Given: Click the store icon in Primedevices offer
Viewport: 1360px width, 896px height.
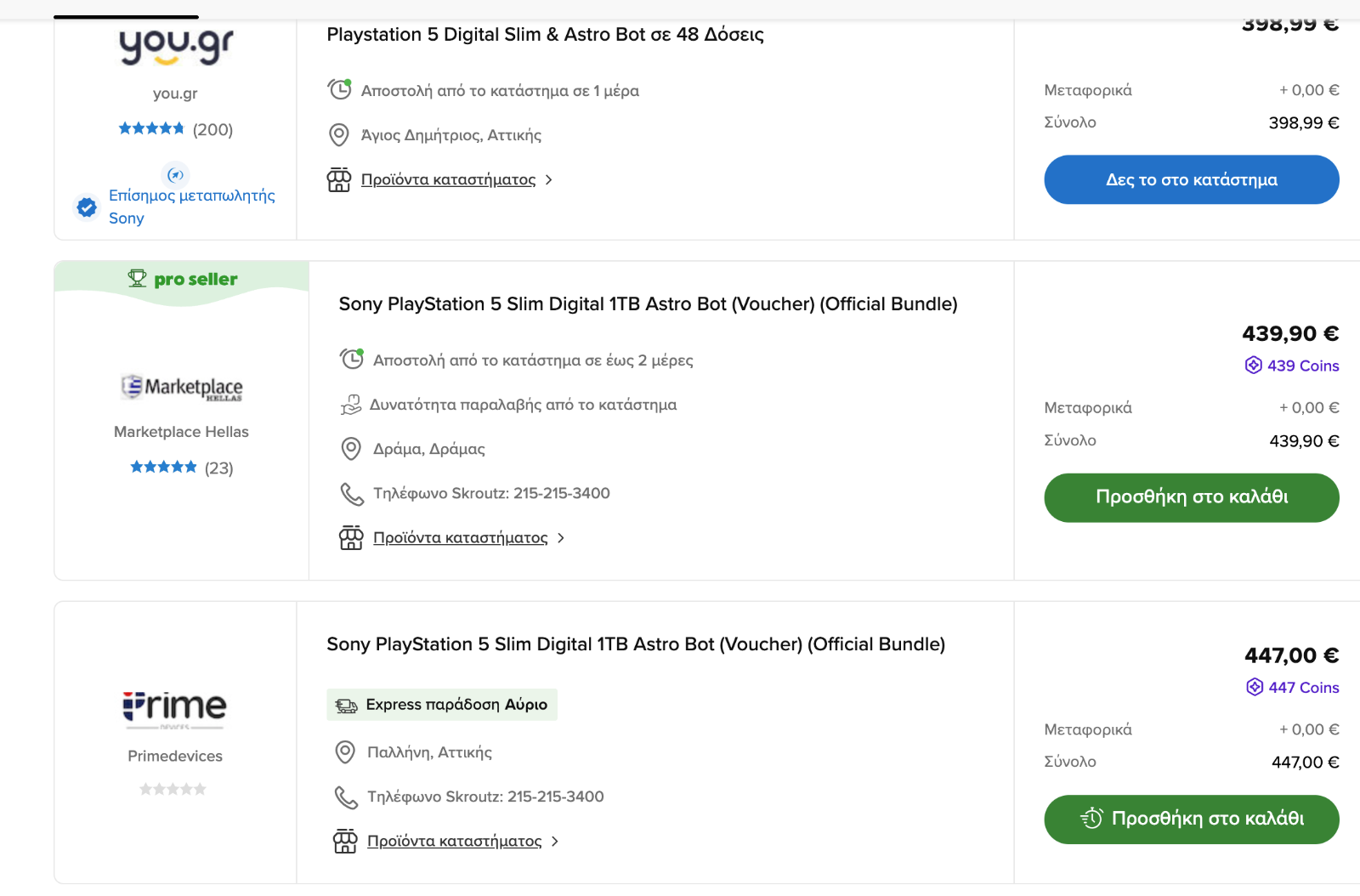Looking at the screenshot, I should [x=345, y=841].
